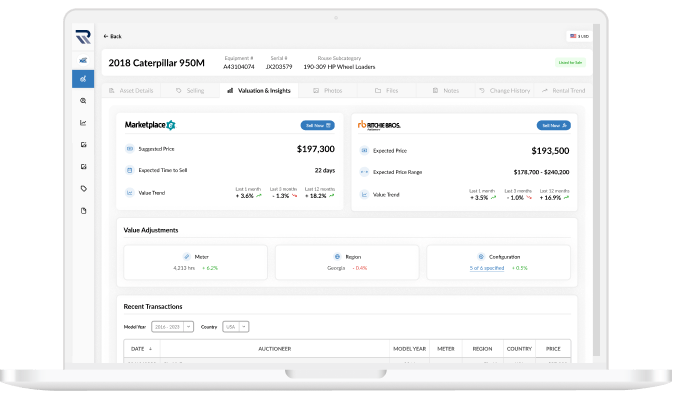
Task: Select the highlighted blue sidebar icon
Action: [x=83, y=79]
